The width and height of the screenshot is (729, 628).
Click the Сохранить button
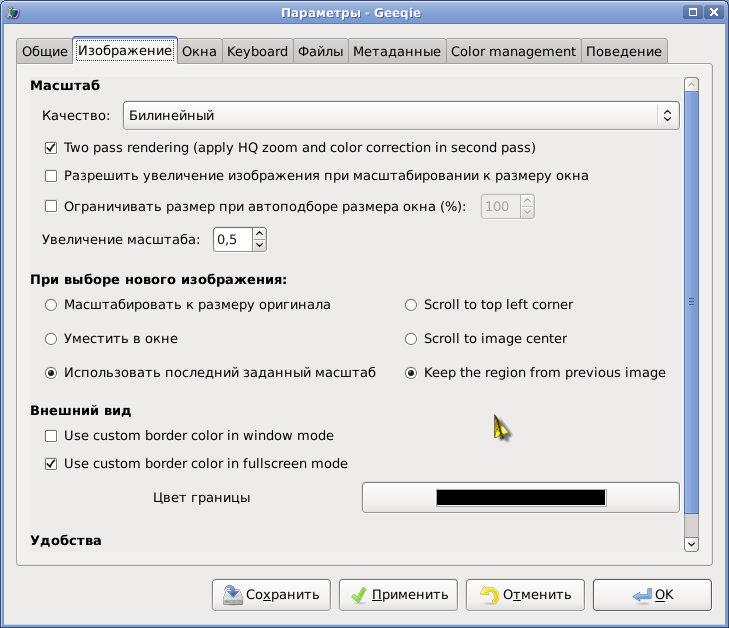pos(271,595)
